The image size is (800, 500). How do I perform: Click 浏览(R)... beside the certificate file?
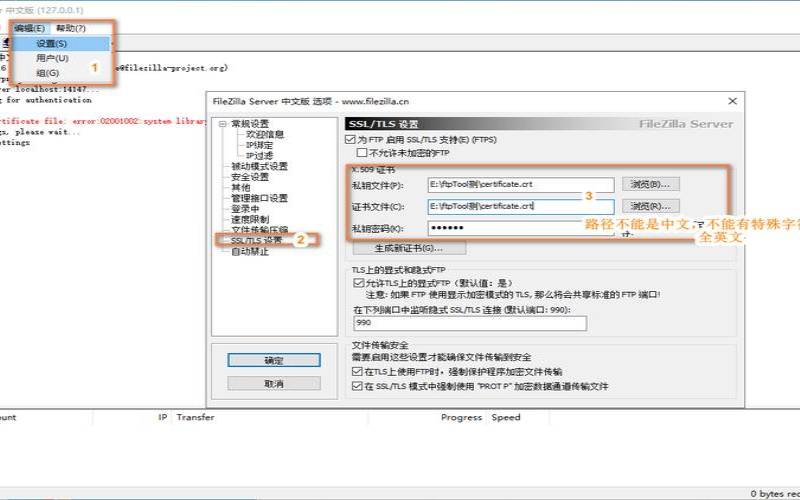tap(651, 206)
